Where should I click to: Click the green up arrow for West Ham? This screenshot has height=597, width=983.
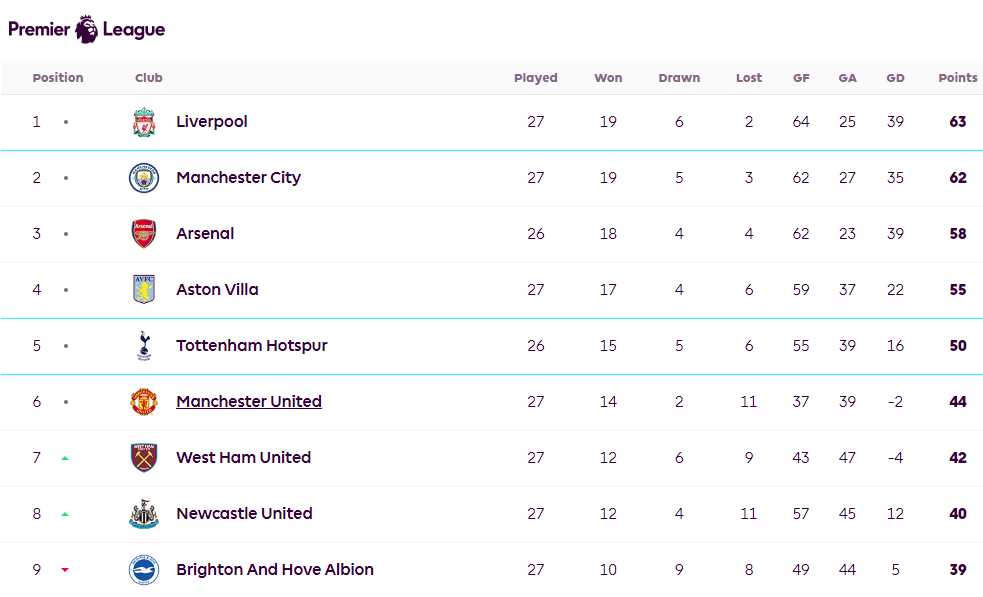(x=65, y=458)
